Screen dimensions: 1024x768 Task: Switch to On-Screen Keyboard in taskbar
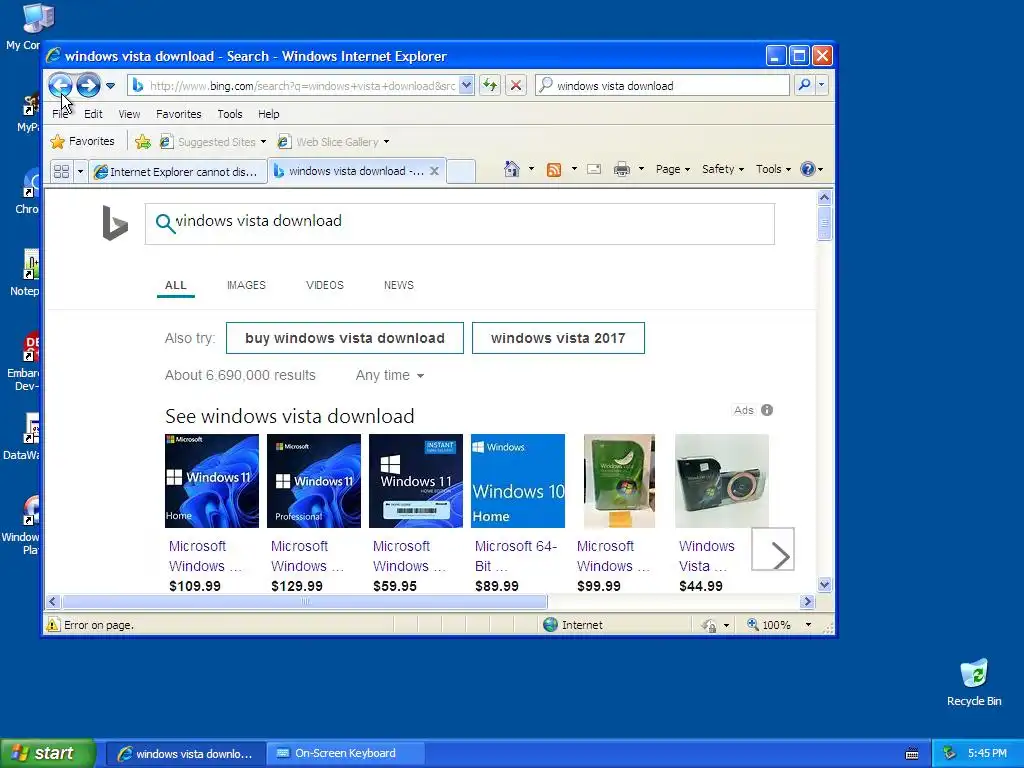tap(345, 754)
